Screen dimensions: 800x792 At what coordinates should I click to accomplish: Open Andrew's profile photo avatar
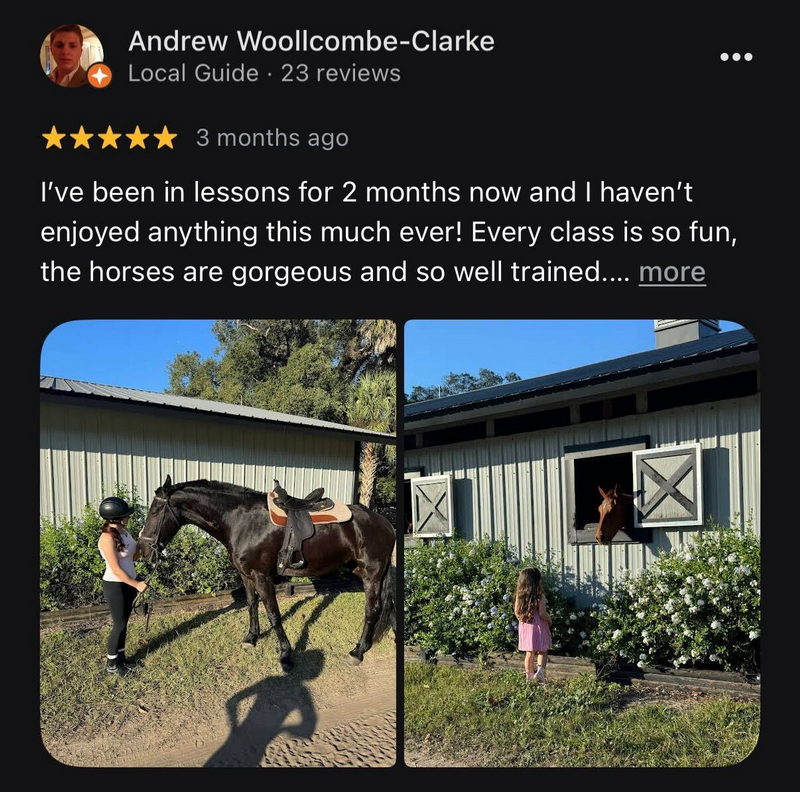click(71, 56)
